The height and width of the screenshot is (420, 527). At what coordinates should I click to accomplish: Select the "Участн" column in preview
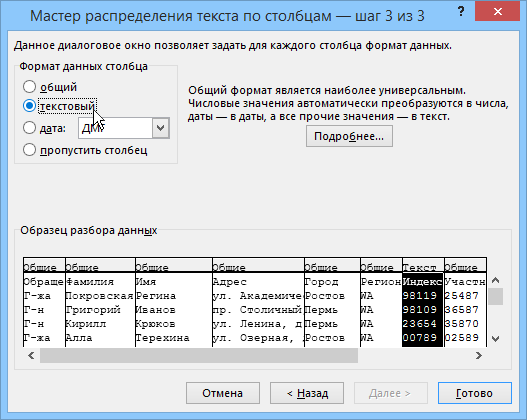[465, 282]
